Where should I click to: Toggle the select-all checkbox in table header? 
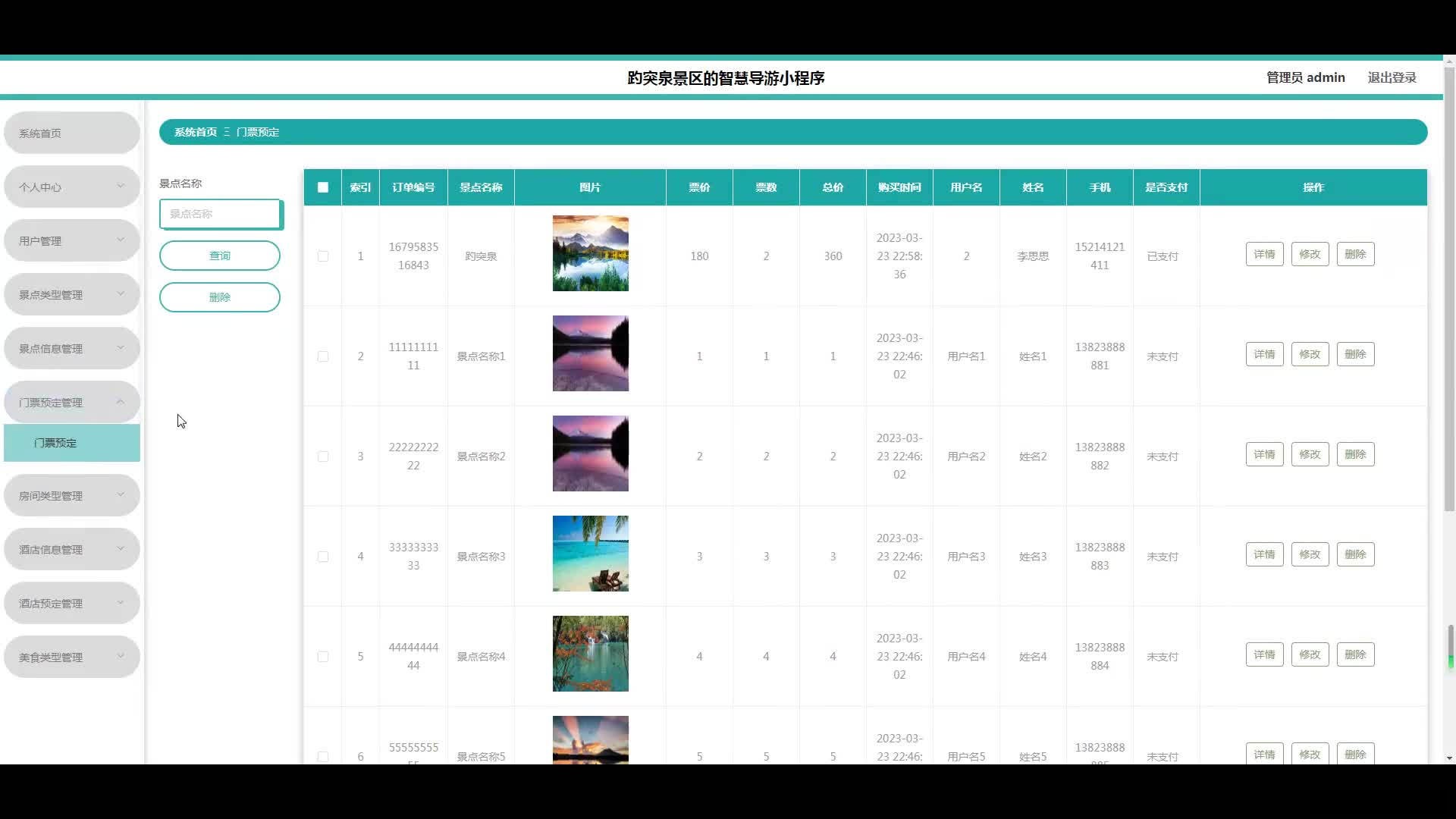[x=322, y=187]
